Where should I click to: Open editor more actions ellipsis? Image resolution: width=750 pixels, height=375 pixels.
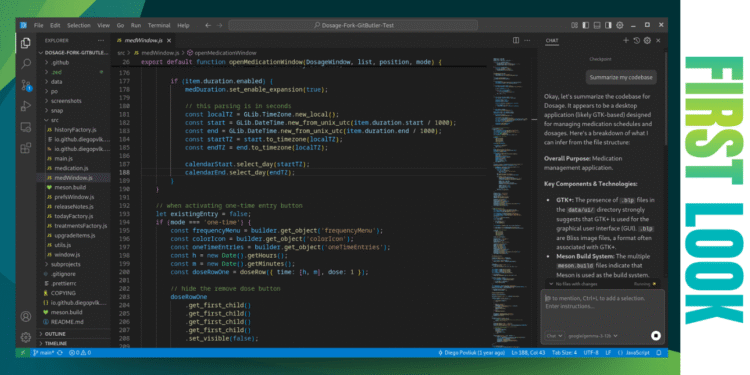pyautogui.click(x=527, y=41)
